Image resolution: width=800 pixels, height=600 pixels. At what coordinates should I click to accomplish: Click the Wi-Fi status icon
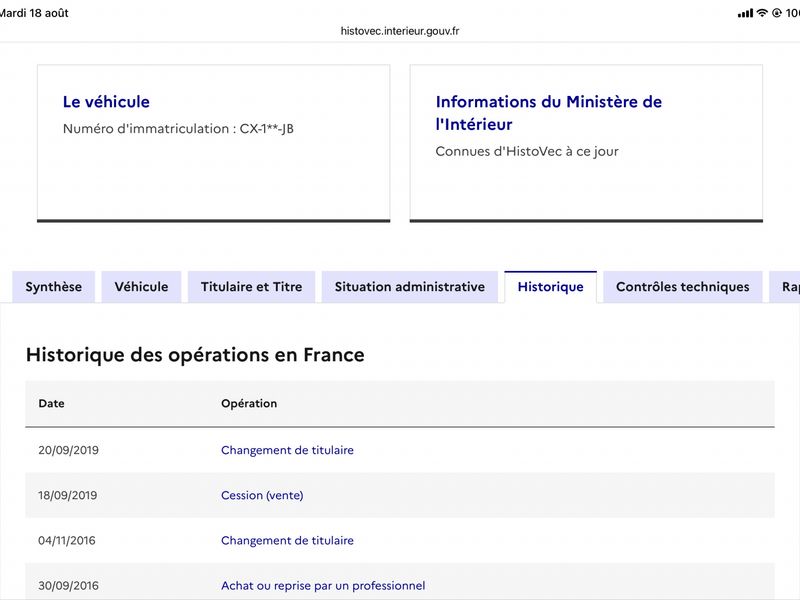762,13
